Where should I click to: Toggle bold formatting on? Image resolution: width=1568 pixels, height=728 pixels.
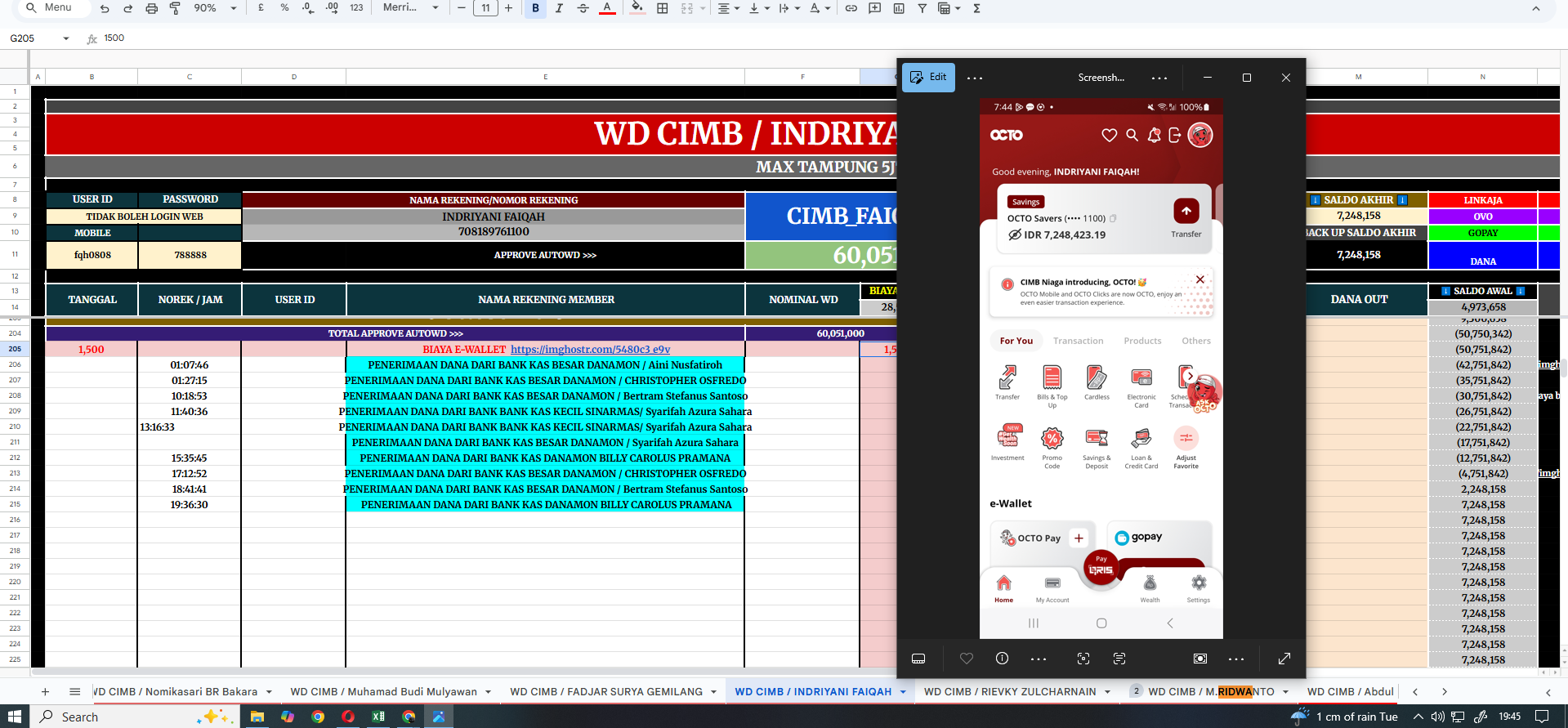tap(535, 8)
